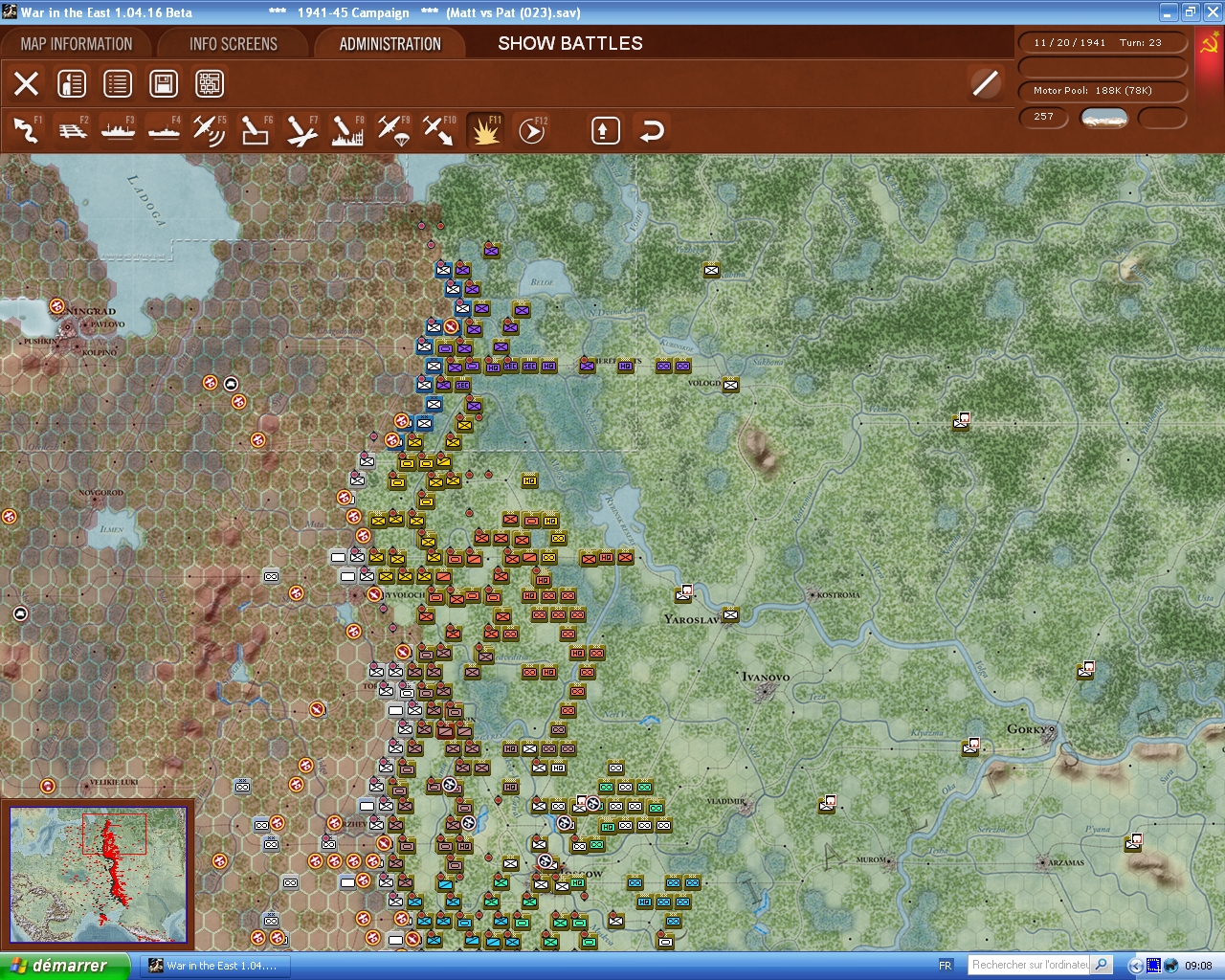The image size is (1225, 980).
Task: Select F7 bomb airfield mode icon
Action: coord(301,130)
